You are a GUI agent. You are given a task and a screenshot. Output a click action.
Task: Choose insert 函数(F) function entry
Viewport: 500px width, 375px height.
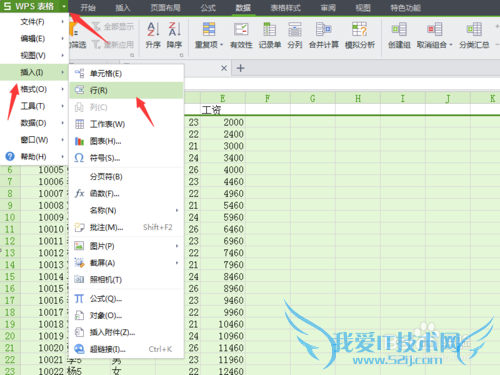pyautogui.click(x=127, y=193)
